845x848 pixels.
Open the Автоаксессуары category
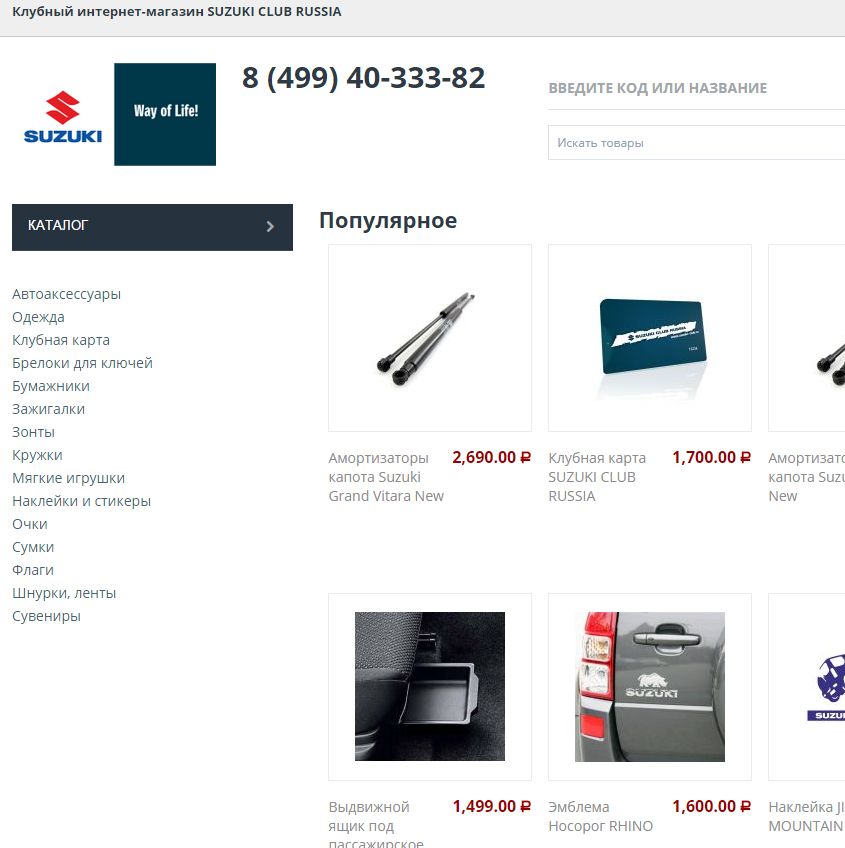click(67, 294)
